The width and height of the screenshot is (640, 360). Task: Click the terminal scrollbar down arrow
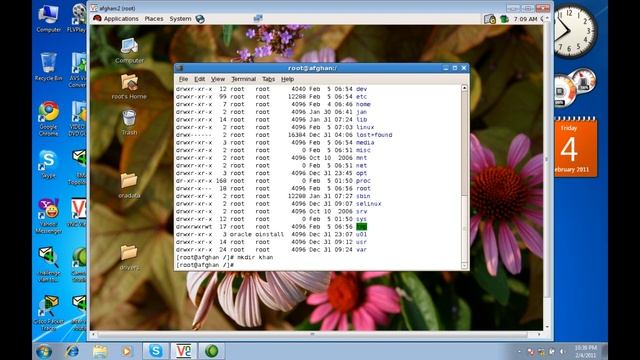(464, 266)
